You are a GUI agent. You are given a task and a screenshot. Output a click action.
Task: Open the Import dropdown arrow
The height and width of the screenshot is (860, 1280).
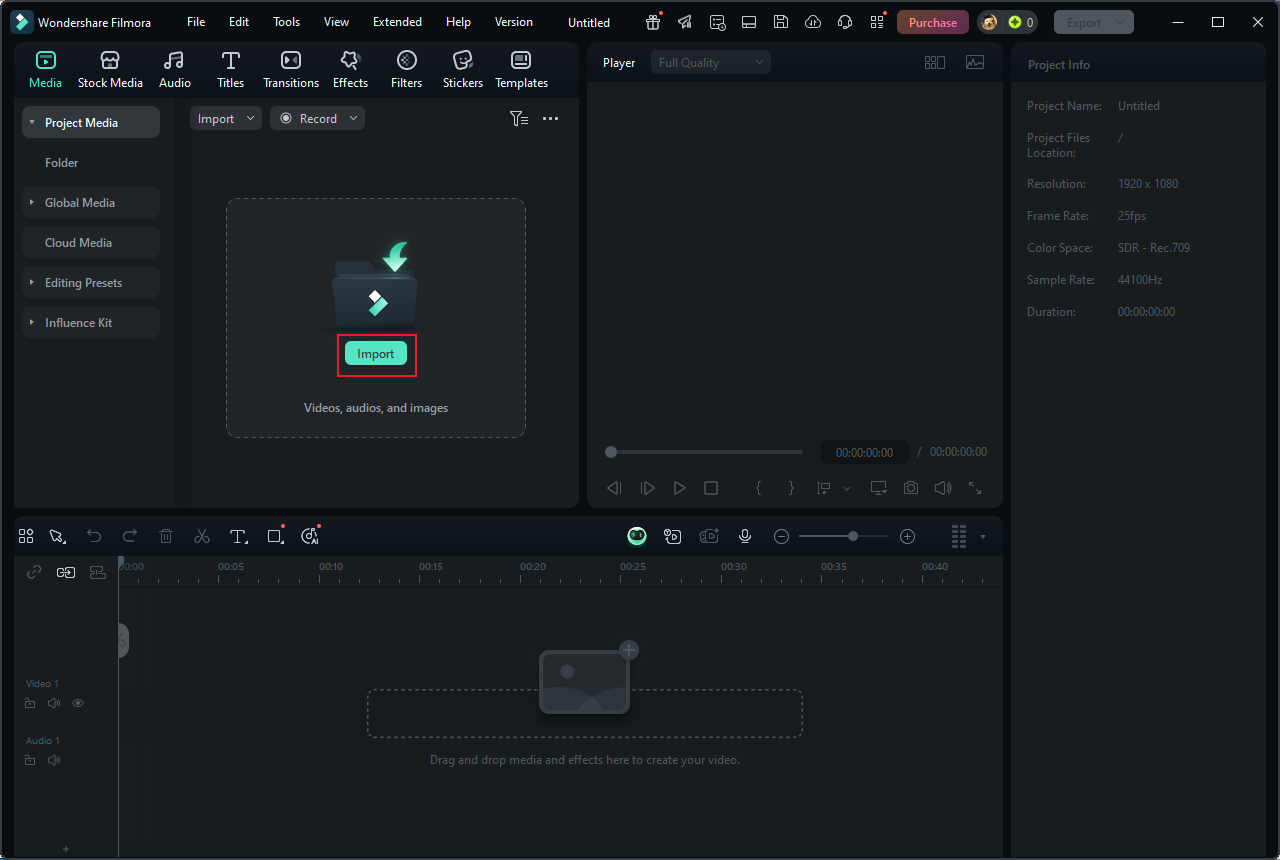point(251,118)
